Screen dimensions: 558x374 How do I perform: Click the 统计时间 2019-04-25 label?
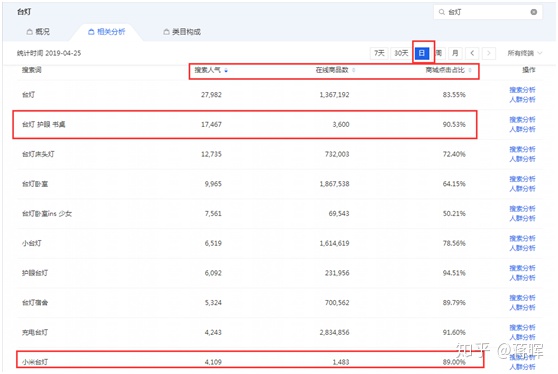tap(49, 53)
